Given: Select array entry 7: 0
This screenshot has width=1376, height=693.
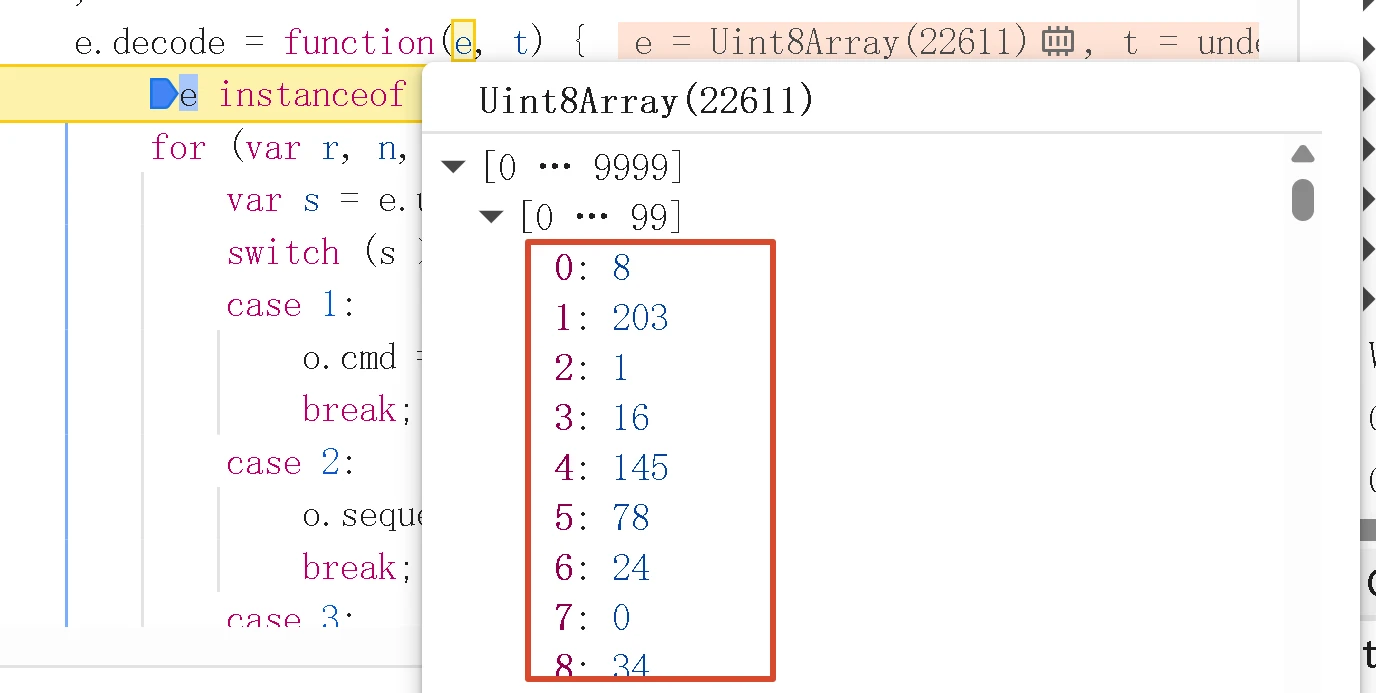Looking at the screenshot, I should point(593,617).
